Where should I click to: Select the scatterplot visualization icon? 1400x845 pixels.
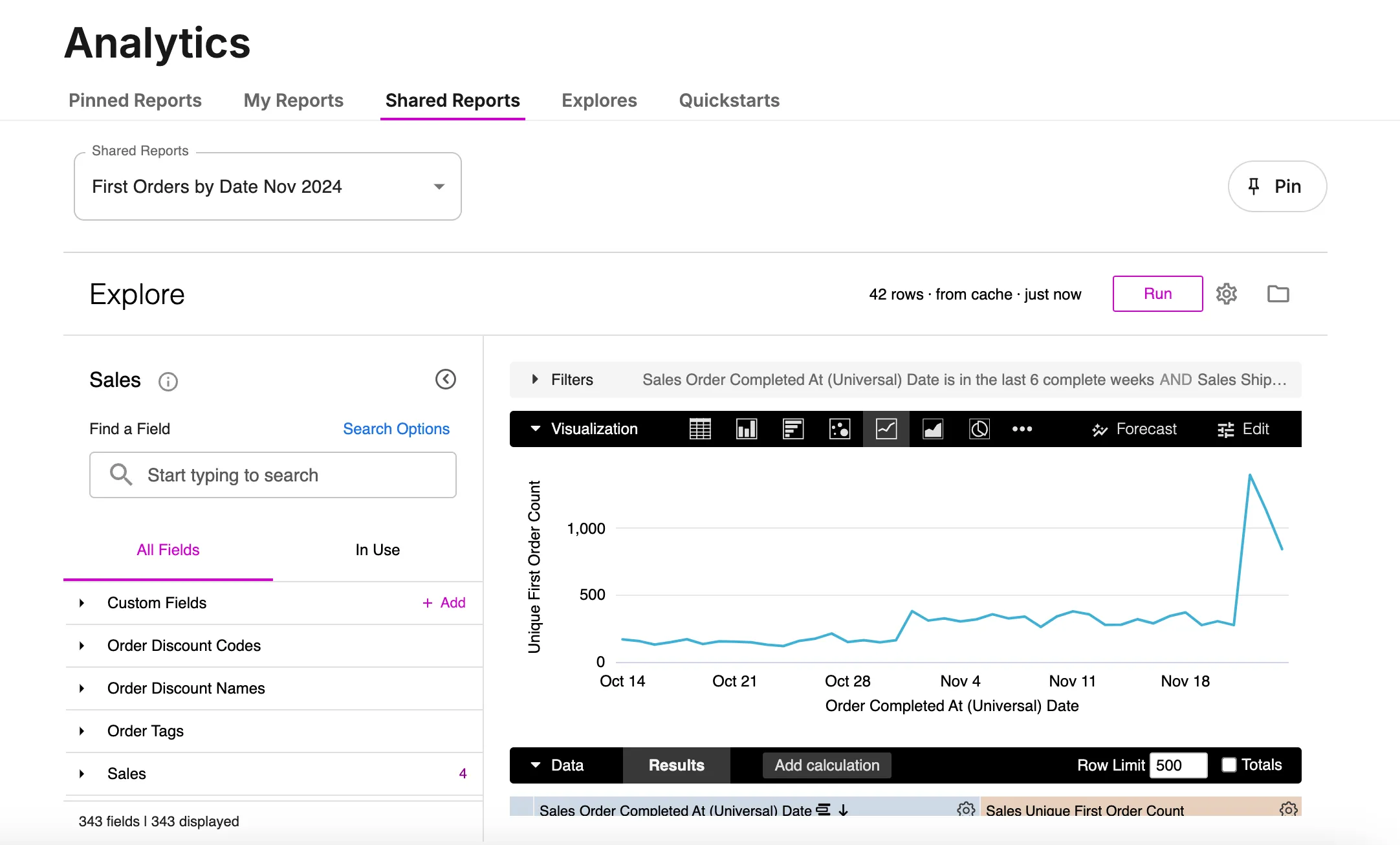pos(840,429)
